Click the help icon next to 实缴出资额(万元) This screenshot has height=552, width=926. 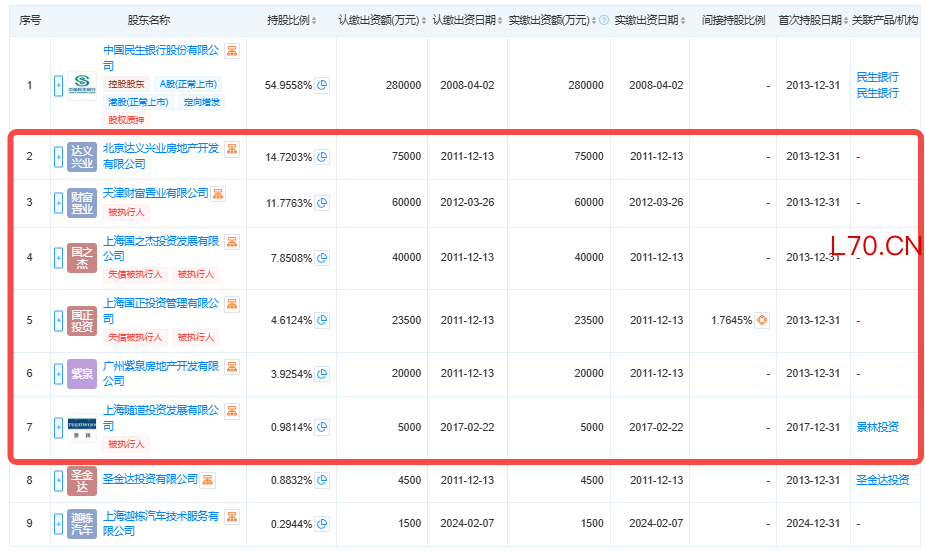[604, 21]
